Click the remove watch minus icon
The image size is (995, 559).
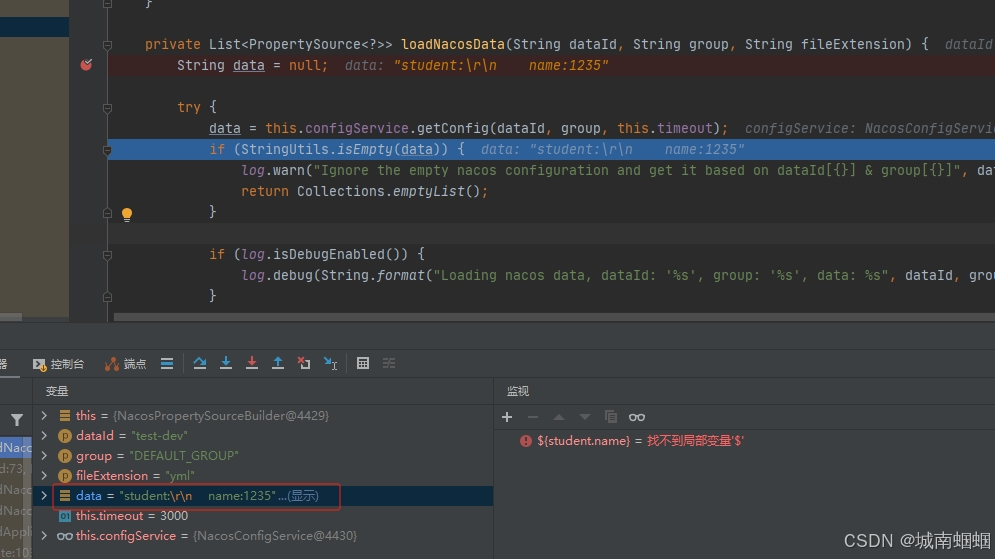(x=533, y=417)
